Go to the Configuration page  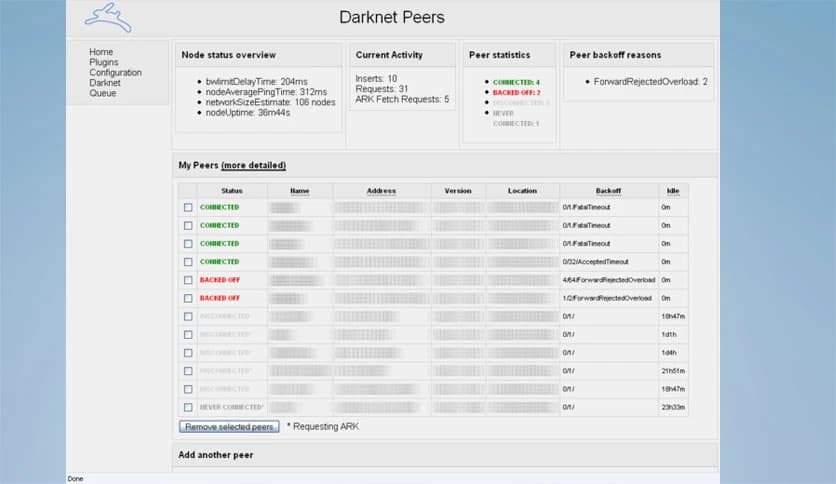(115, 72)
